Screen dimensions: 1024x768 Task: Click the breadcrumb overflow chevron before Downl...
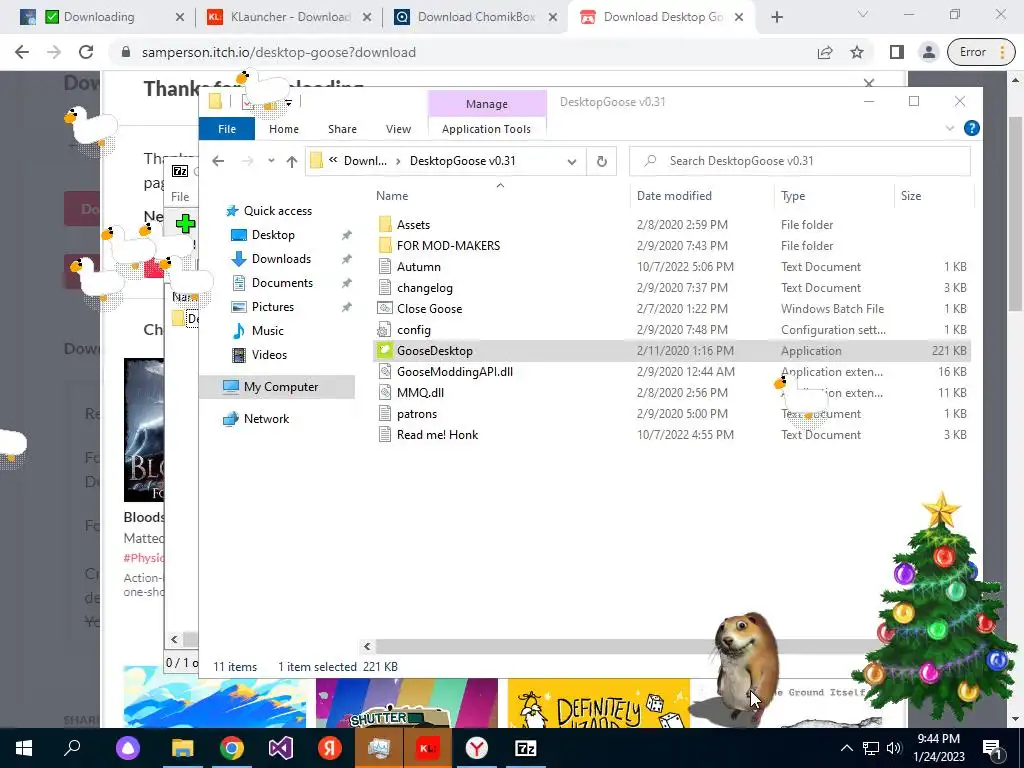pyautogui.click(x=333, y=160)
